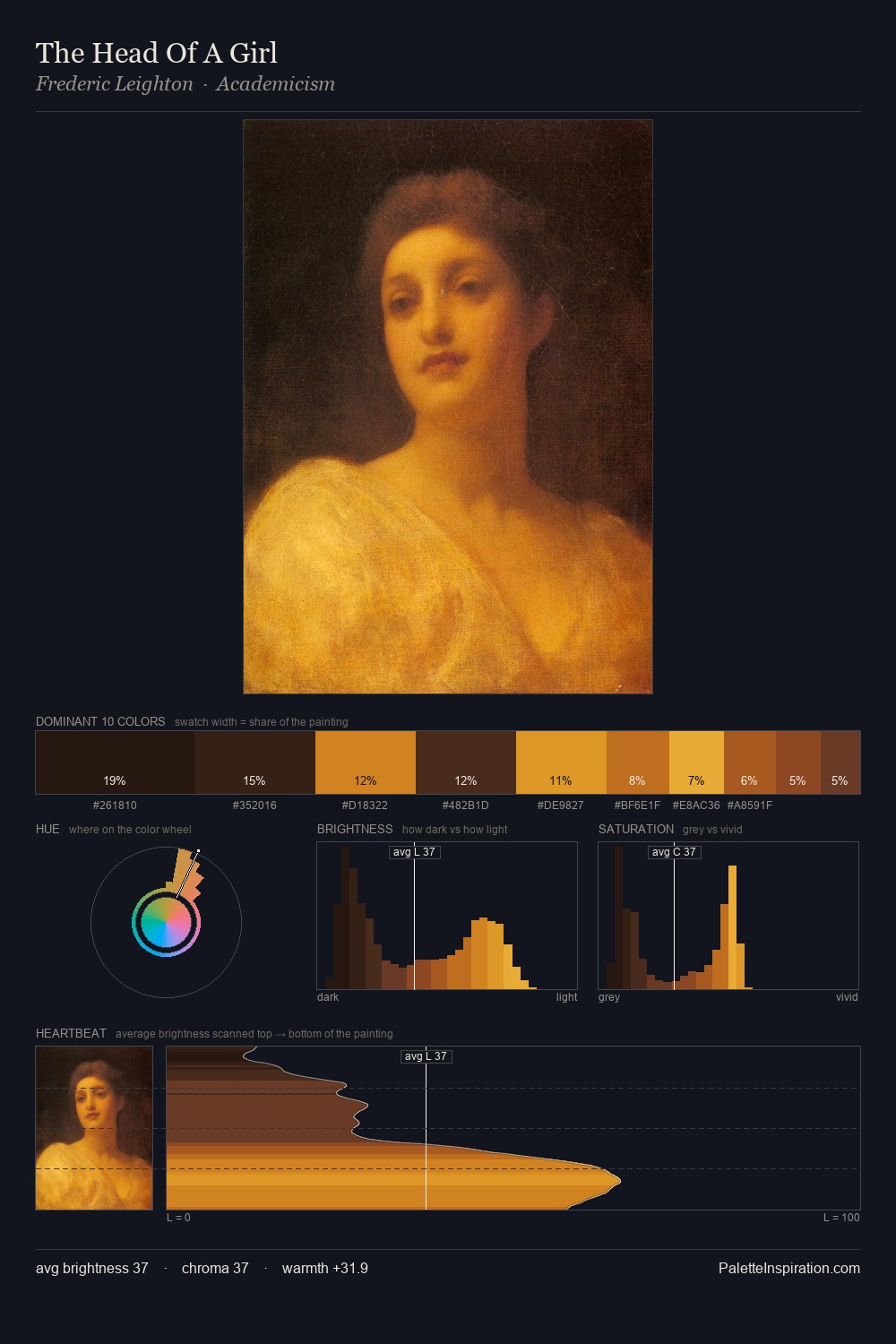Choose the 12% brown swatch above #482B1D
896x1344 pixels.
click(x=466, y=762)
